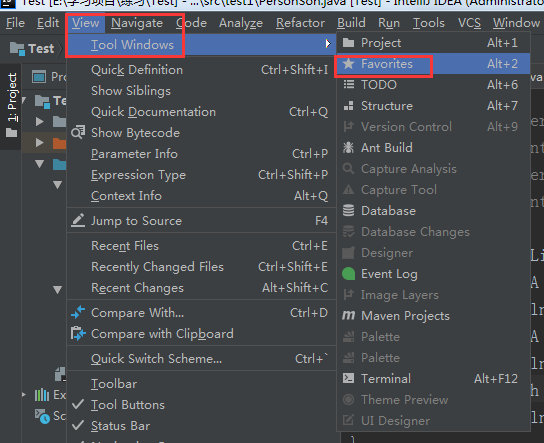Choose Quick Switch Scheme
This screenshot has width=544, height=443.
pos(201,358)
